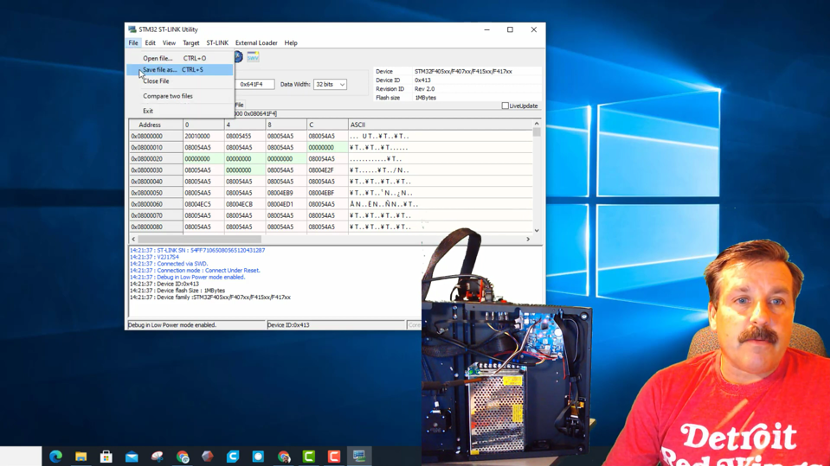Screen dimensions: 830x466
Task: Open the Help menu
Action: tap(291, 43)
